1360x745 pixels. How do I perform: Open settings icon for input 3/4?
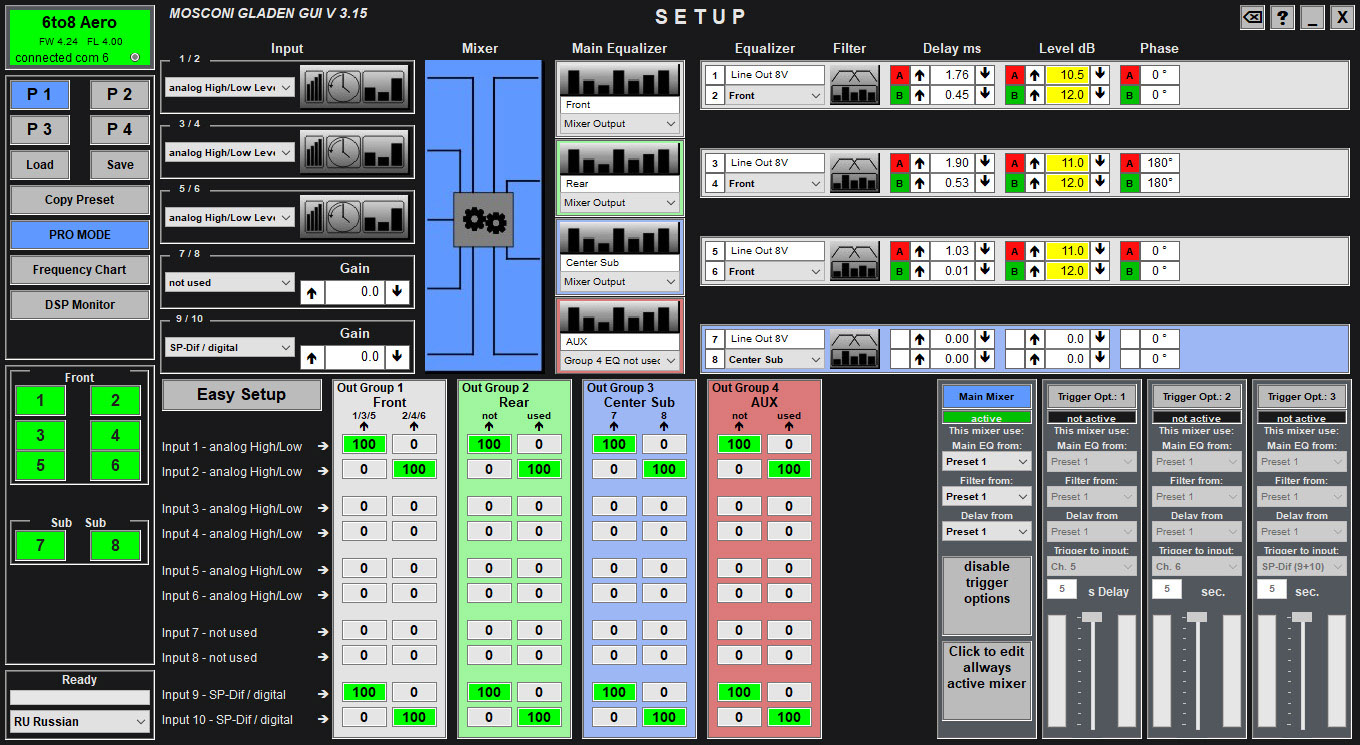tap(355, 152)
